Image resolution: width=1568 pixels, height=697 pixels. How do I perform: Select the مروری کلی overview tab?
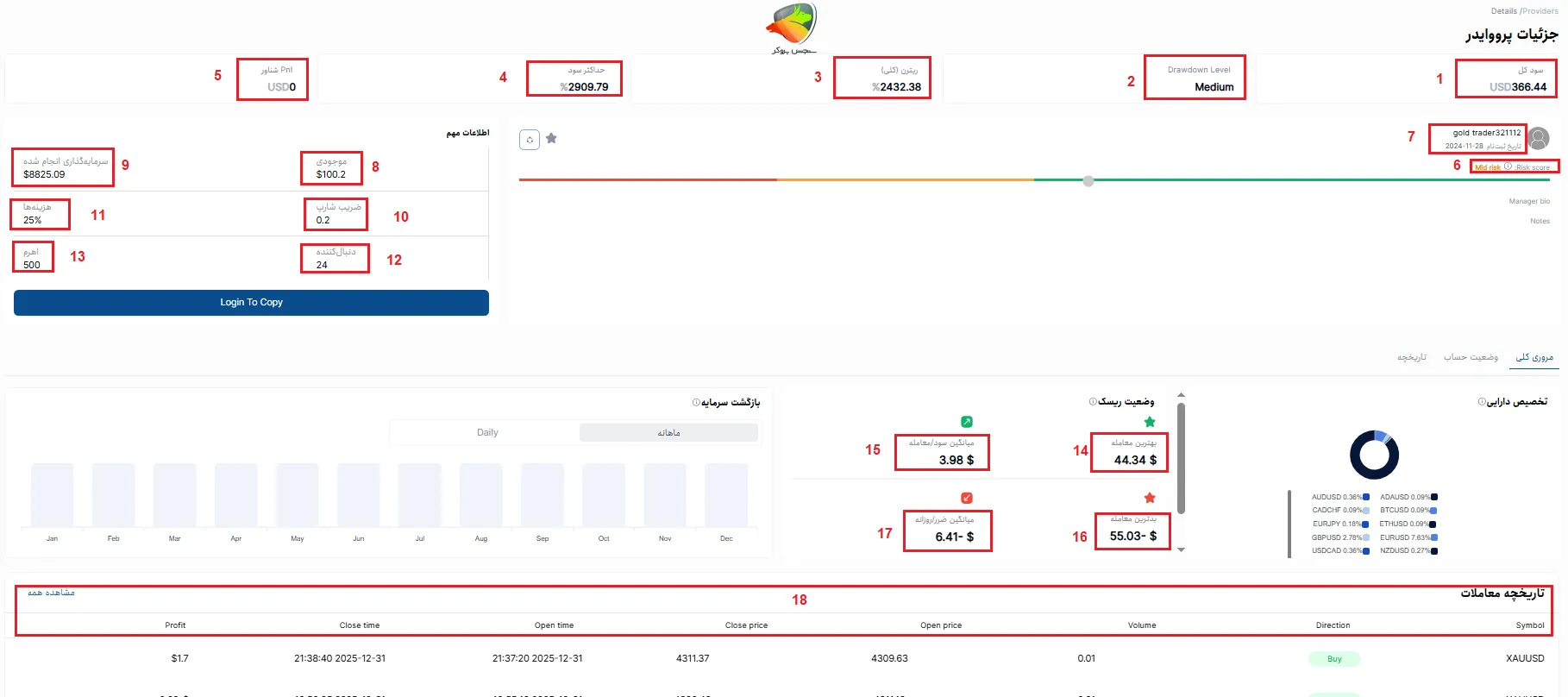click(1534, 357)
